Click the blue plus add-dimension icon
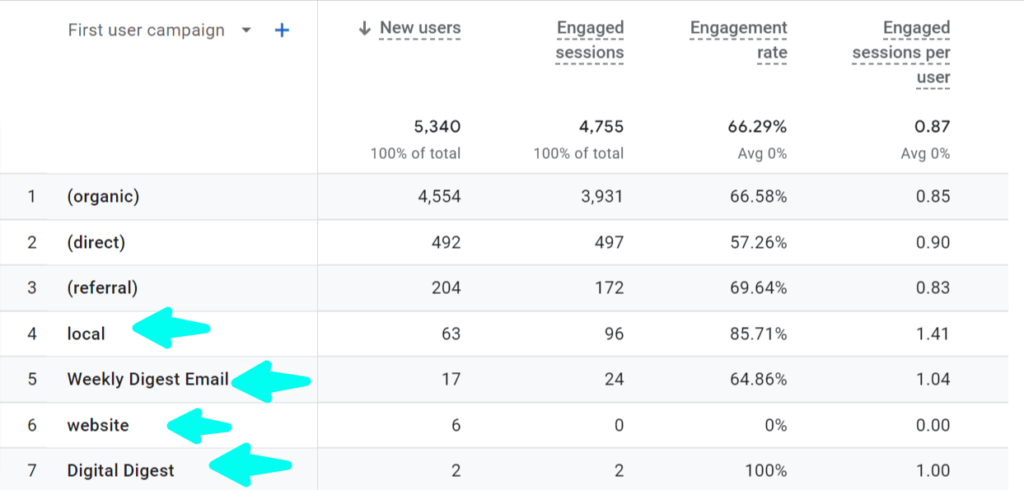The height and width of the screenshot is (490, 1024). coord(281,30)
